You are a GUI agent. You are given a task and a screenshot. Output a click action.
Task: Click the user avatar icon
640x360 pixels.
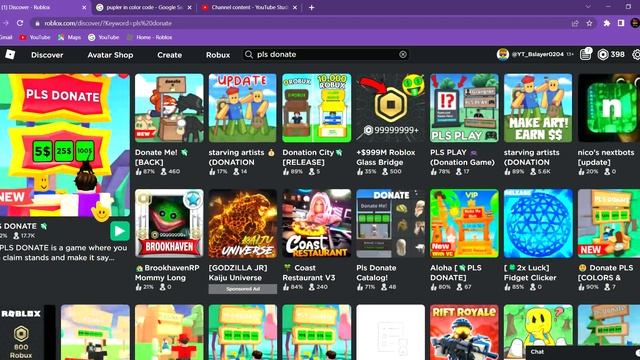click(x=502, y=54)
